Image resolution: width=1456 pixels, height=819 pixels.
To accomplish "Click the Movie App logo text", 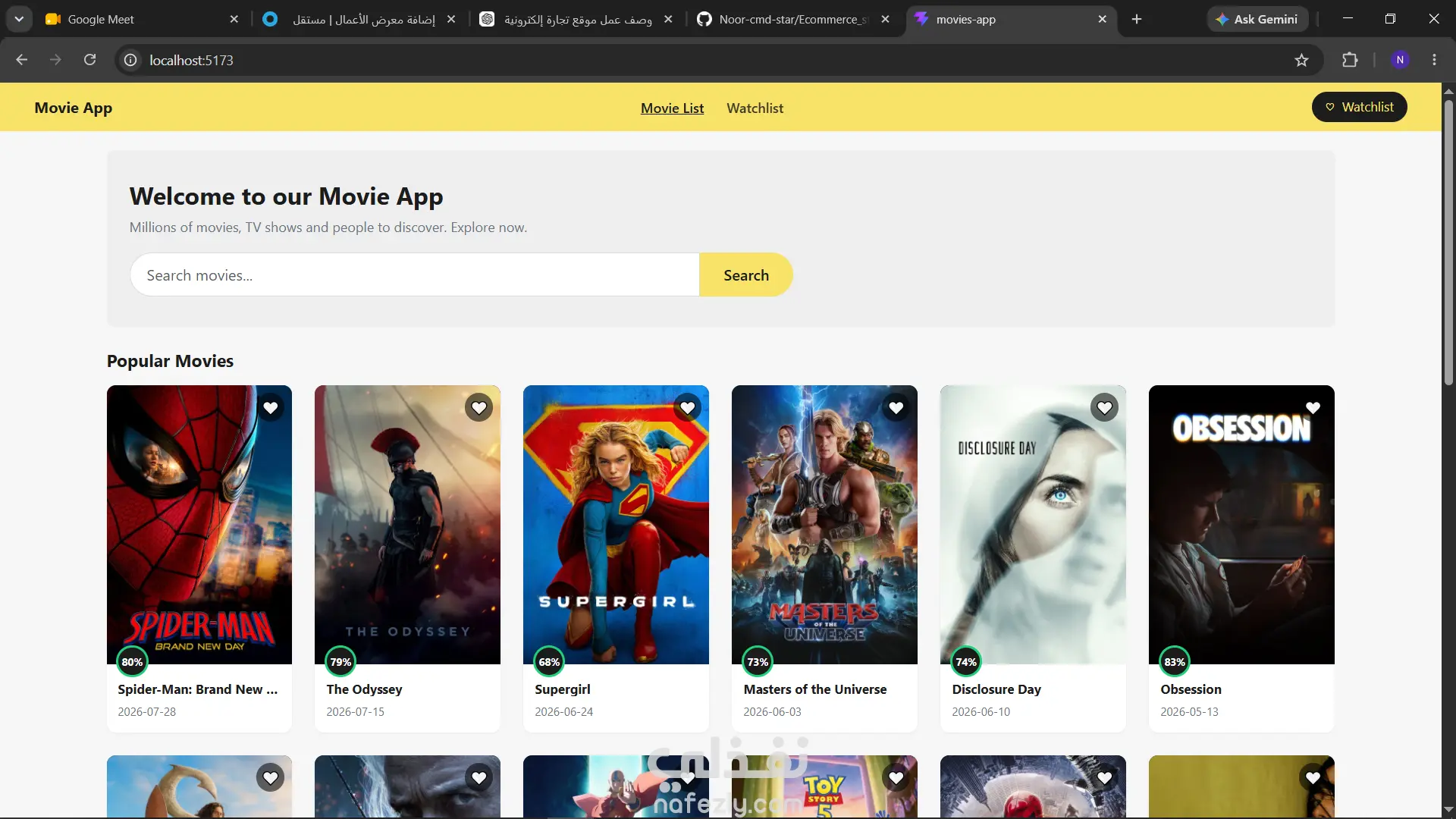I will 74,108.
